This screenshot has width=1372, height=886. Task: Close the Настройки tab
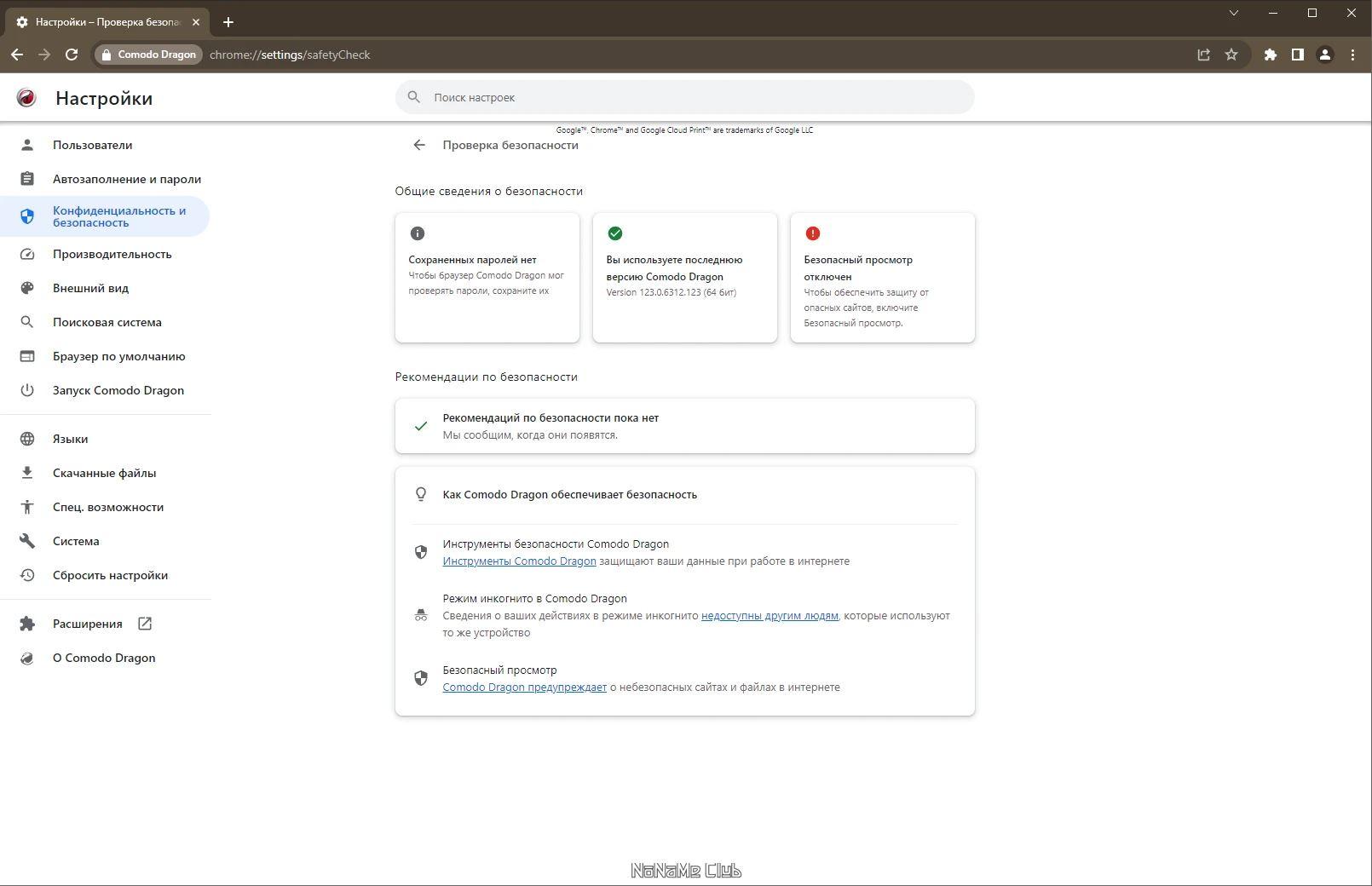pos(195,22)
